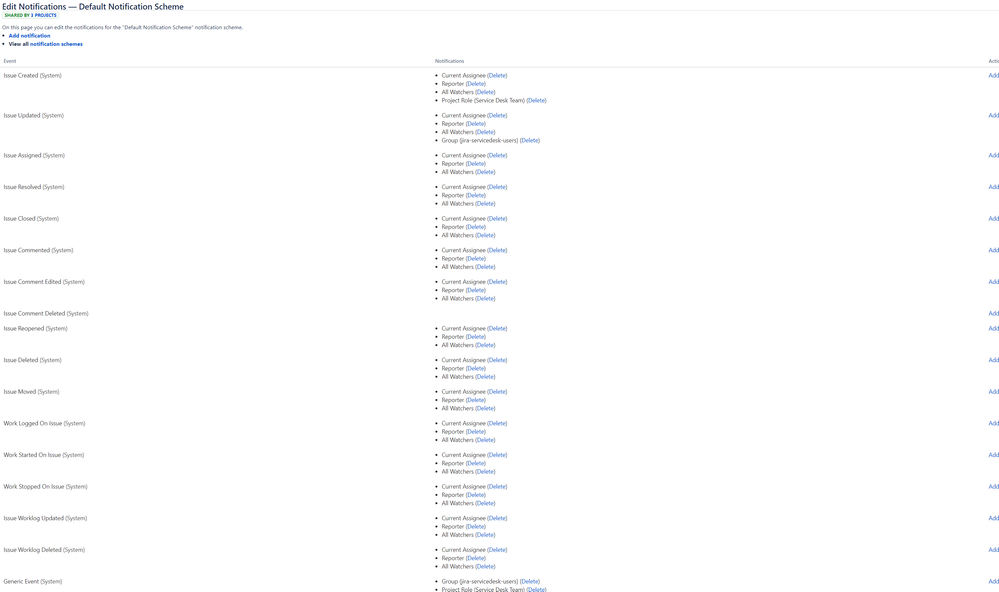Add a notification to Issue Created

coord(993,75)
